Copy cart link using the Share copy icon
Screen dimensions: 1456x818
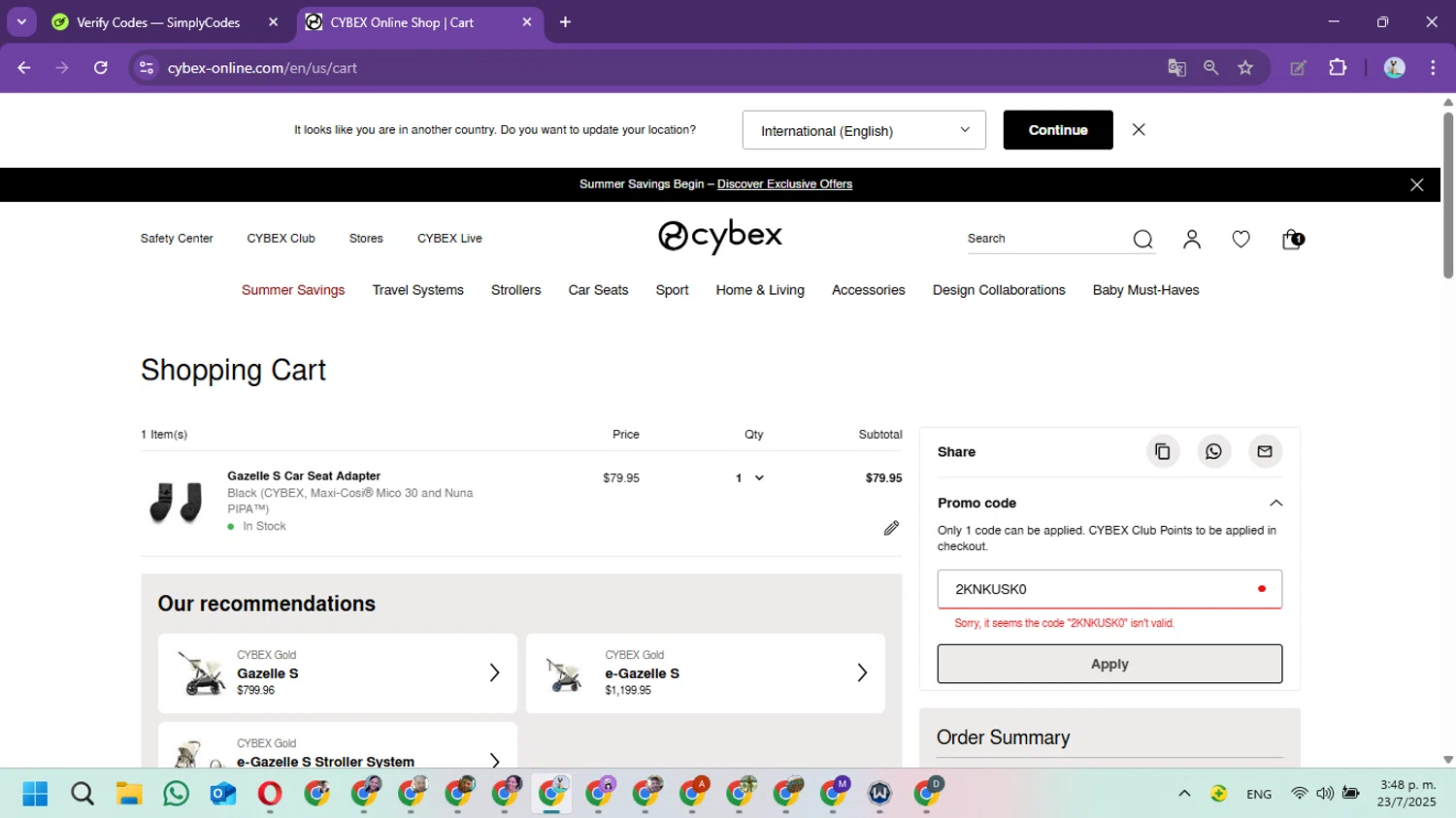click(x=1163, y=451)
